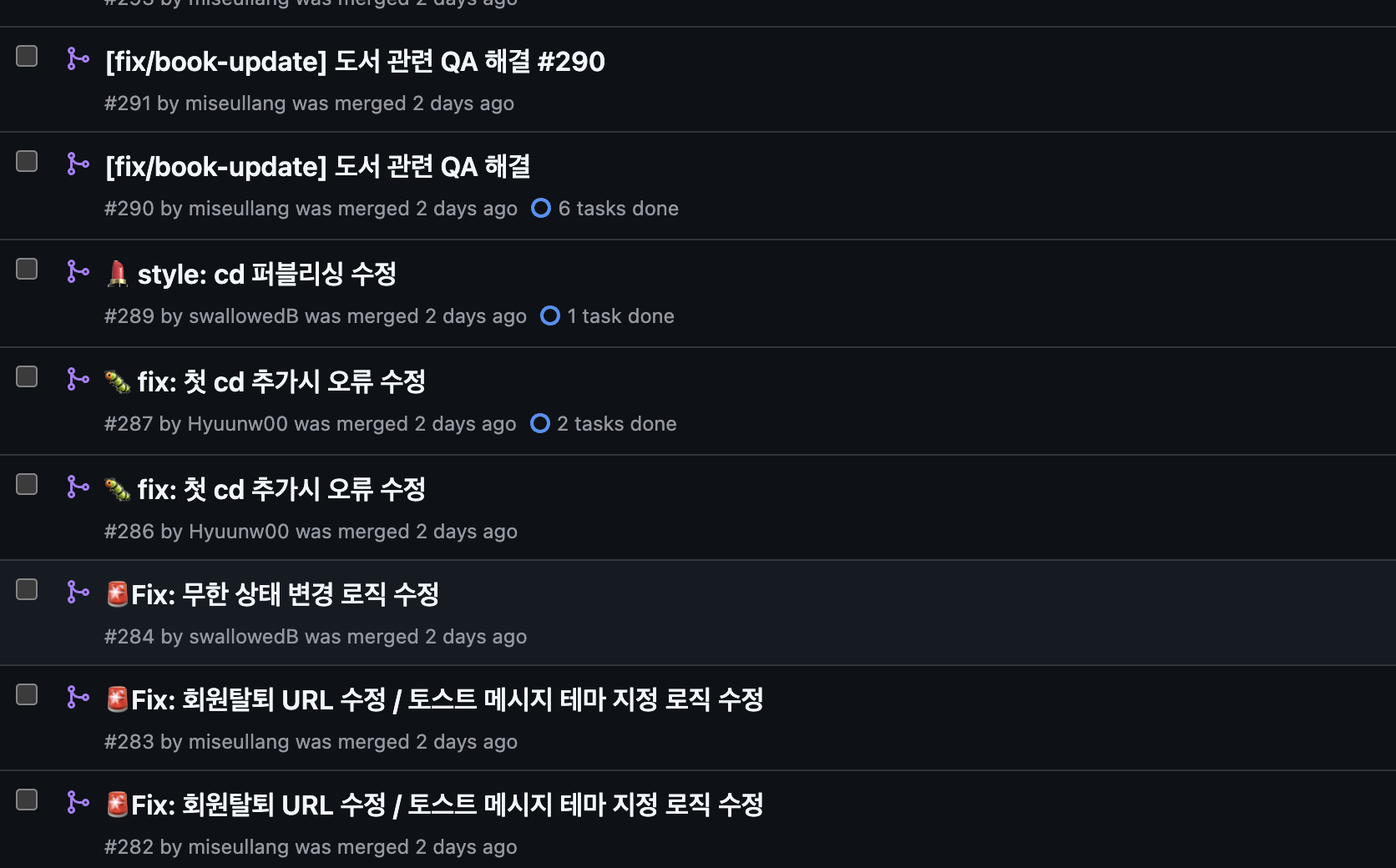The height and width of the screenshot is (868, 1396).
Task: Tick the checkbox for PR #289
Action: coord(27,269)
